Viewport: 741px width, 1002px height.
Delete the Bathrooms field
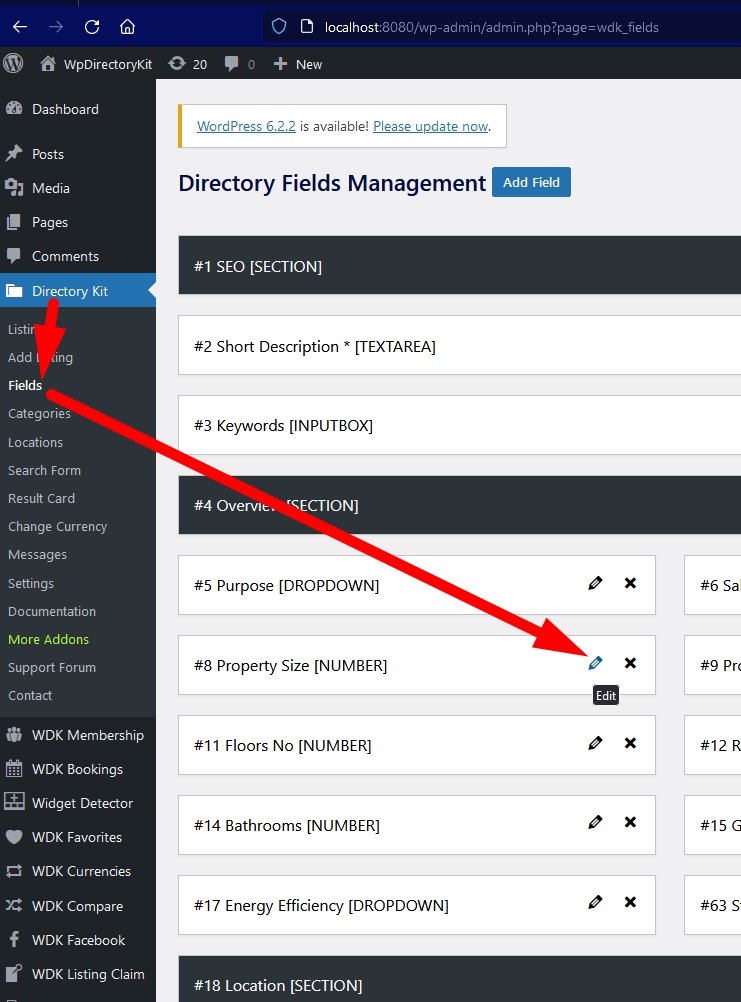pyautogui.click(x=630, y=822)
